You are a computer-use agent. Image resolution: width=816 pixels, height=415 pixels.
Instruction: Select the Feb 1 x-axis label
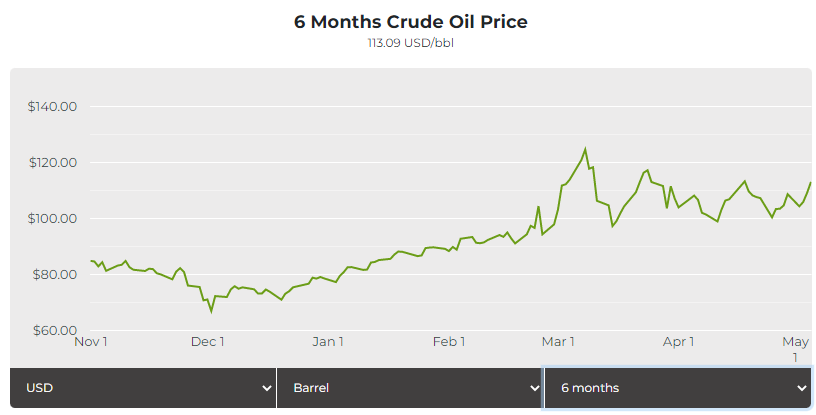click(449, 342)
